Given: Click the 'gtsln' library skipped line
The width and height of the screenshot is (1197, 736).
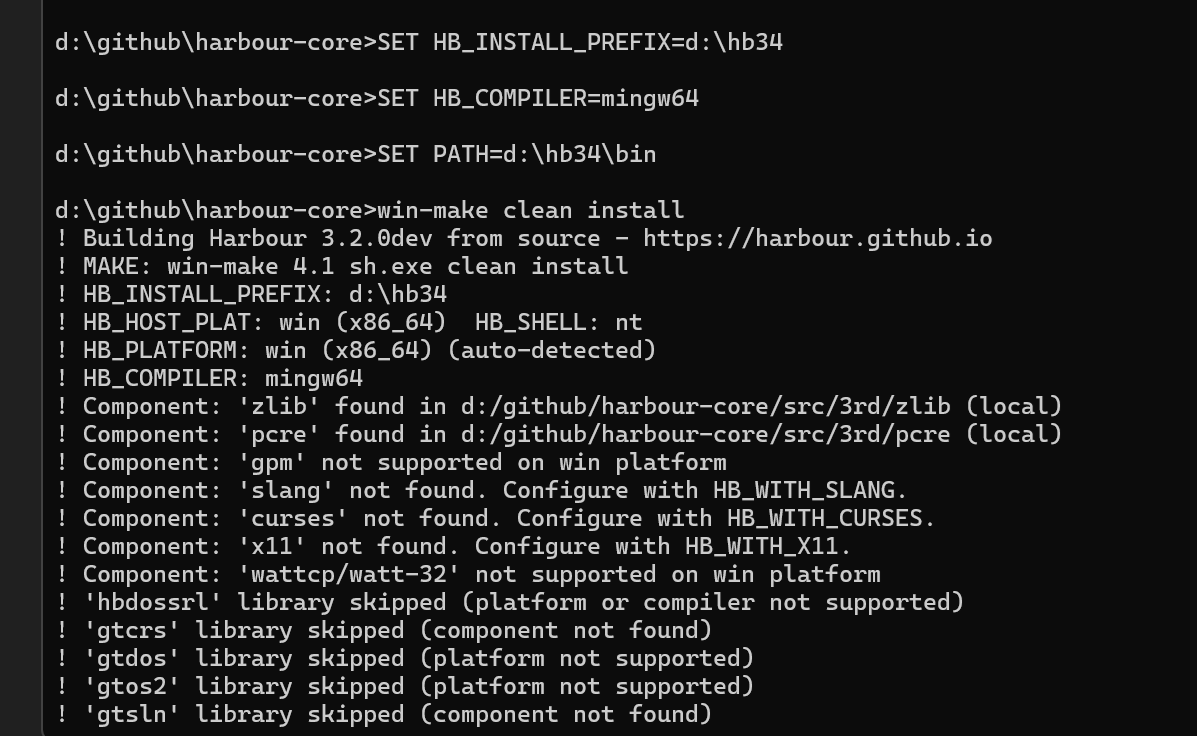Looking at the screenshot, I should (397, 714).
